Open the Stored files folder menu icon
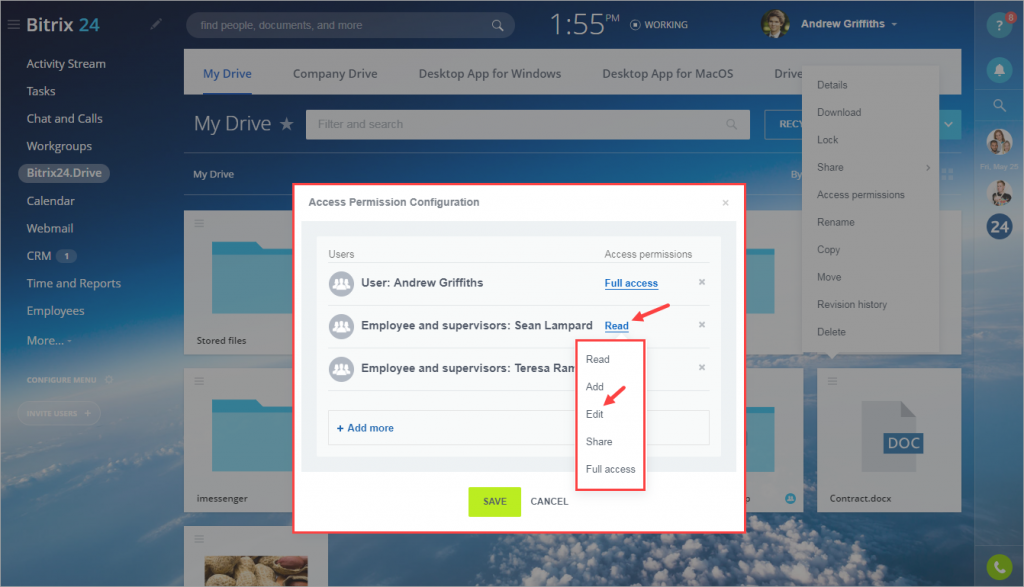The width and height of the screenshot is (1024, 587). point(199,223)
